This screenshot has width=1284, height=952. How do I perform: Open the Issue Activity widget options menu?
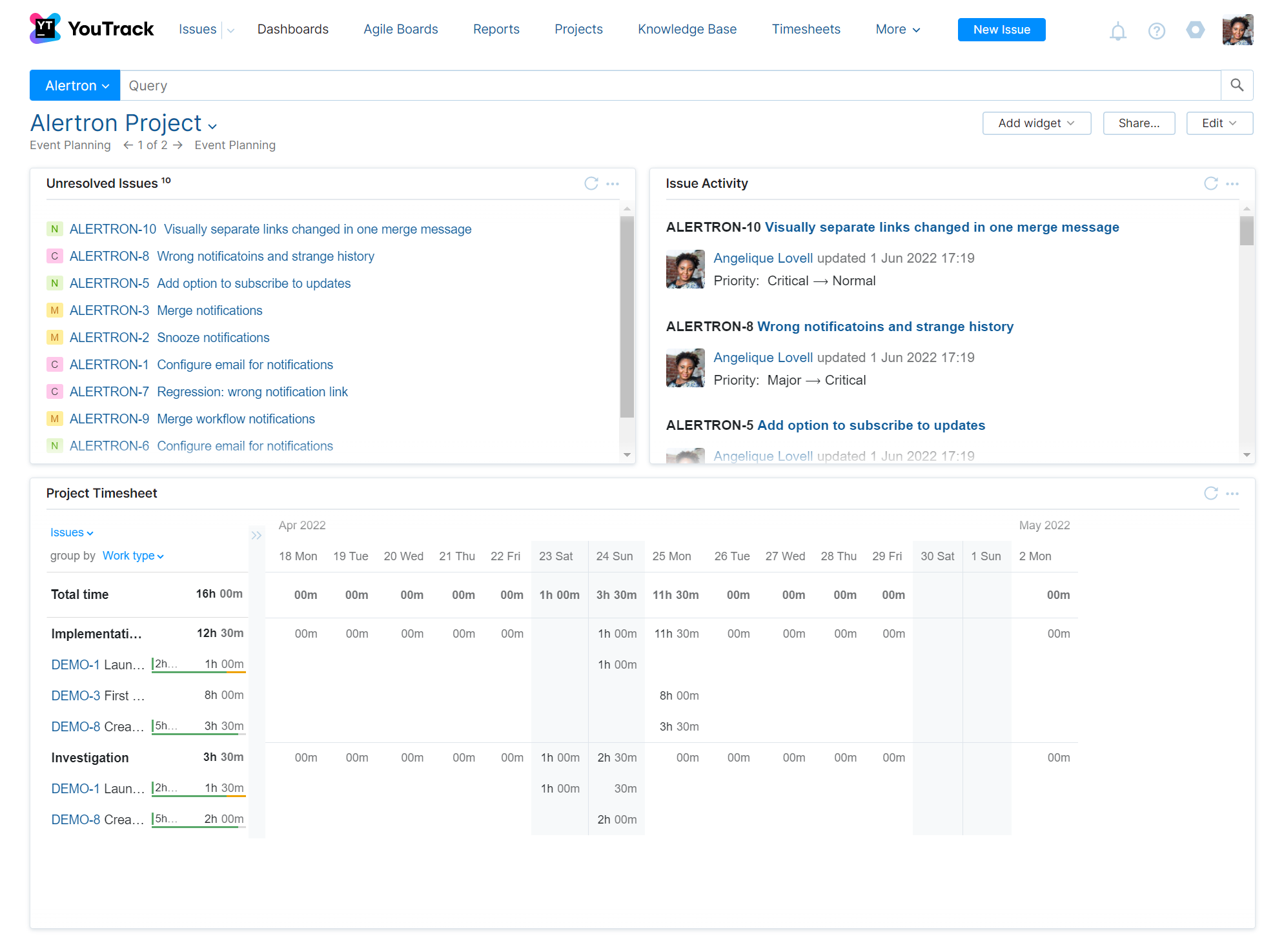1232,184
